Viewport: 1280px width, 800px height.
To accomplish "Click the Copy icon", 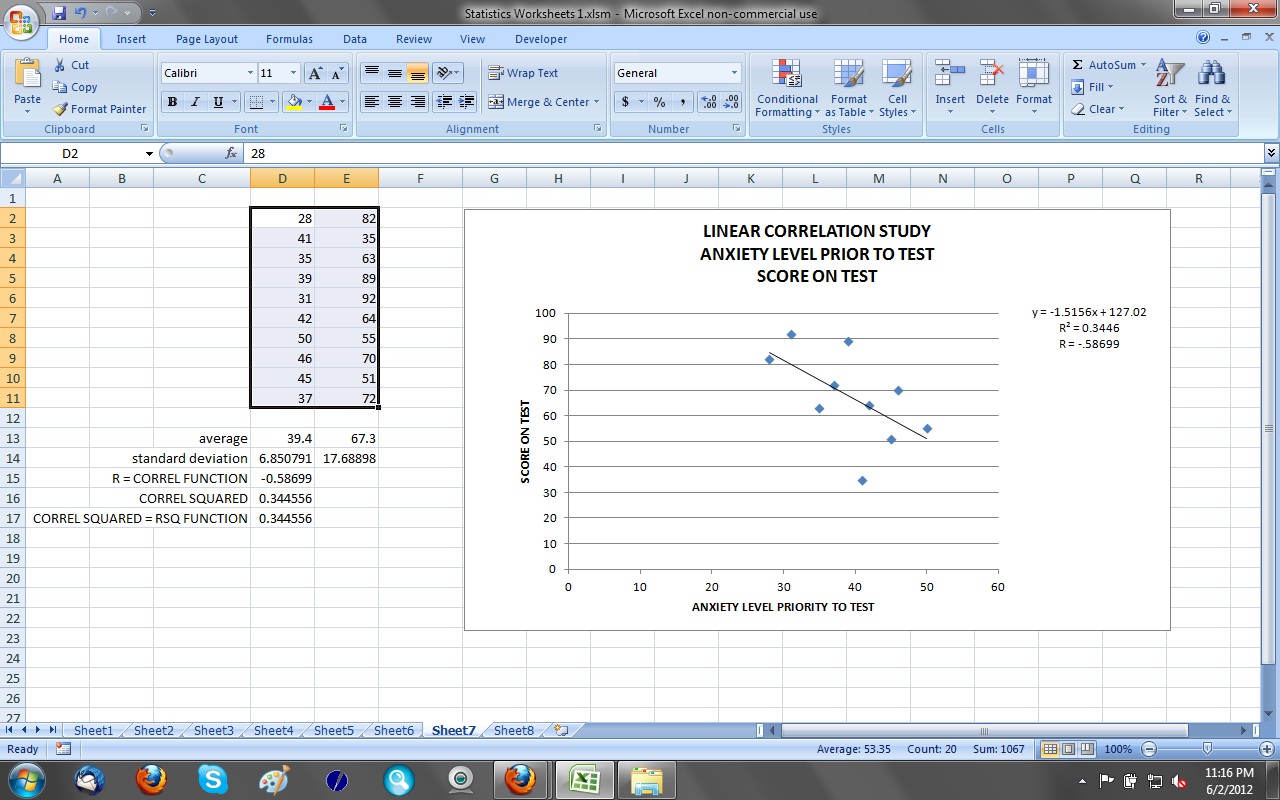I will pos(59,87).
